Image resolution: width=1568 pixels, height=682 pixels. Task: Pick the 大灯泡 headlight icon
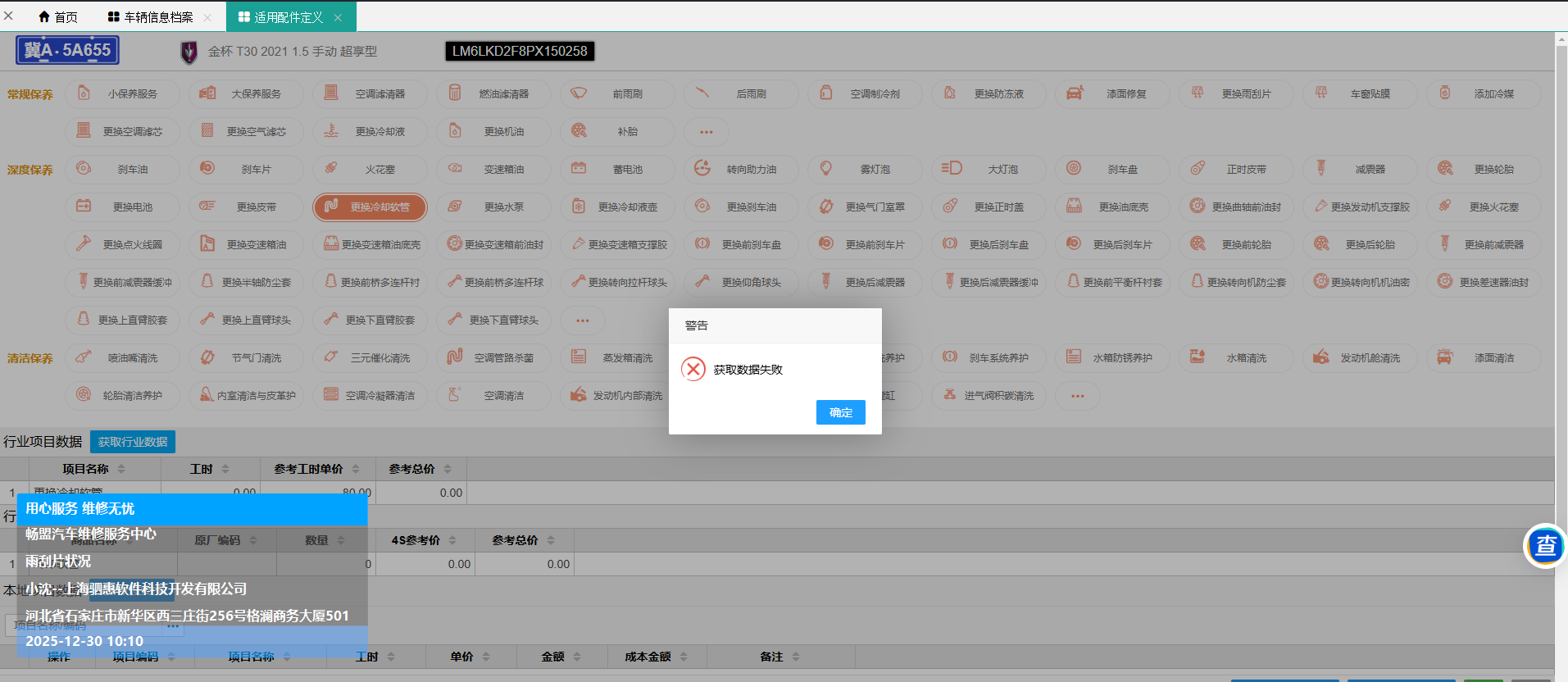[x=989, y=170]
